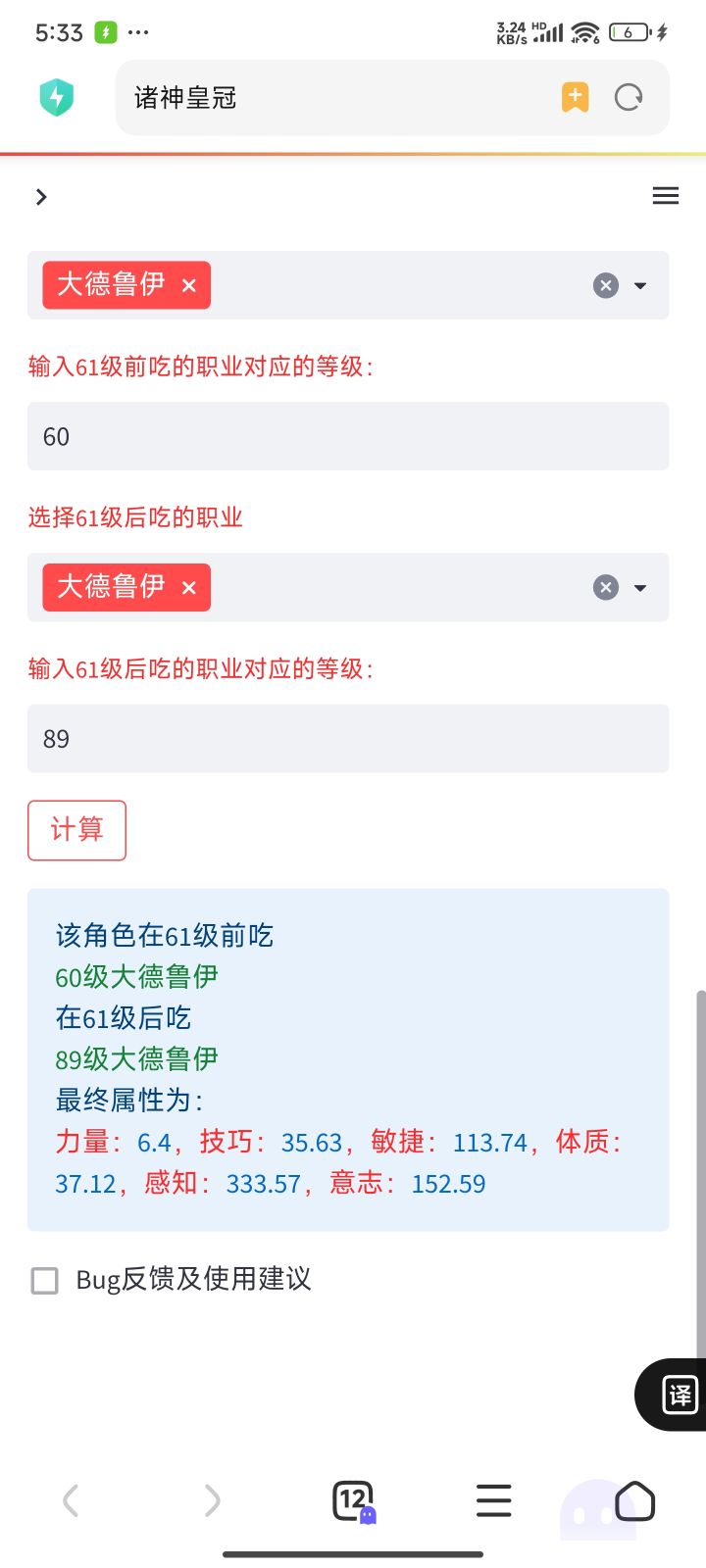
Task: Edit the level field showing 89
Action: click(348, 739)
